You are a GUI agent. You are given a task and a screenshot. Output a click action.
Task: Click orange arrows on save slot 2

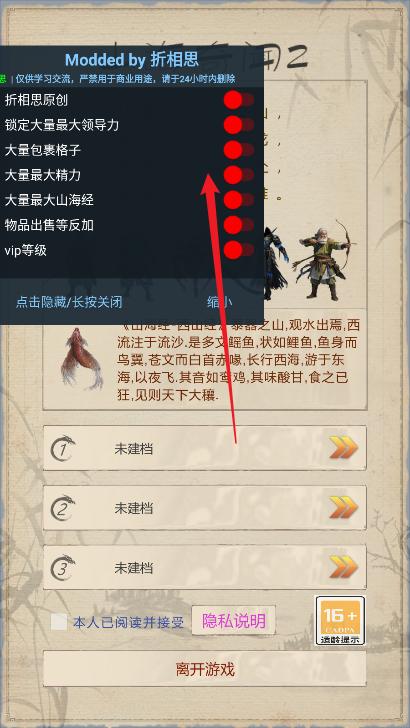344,507
